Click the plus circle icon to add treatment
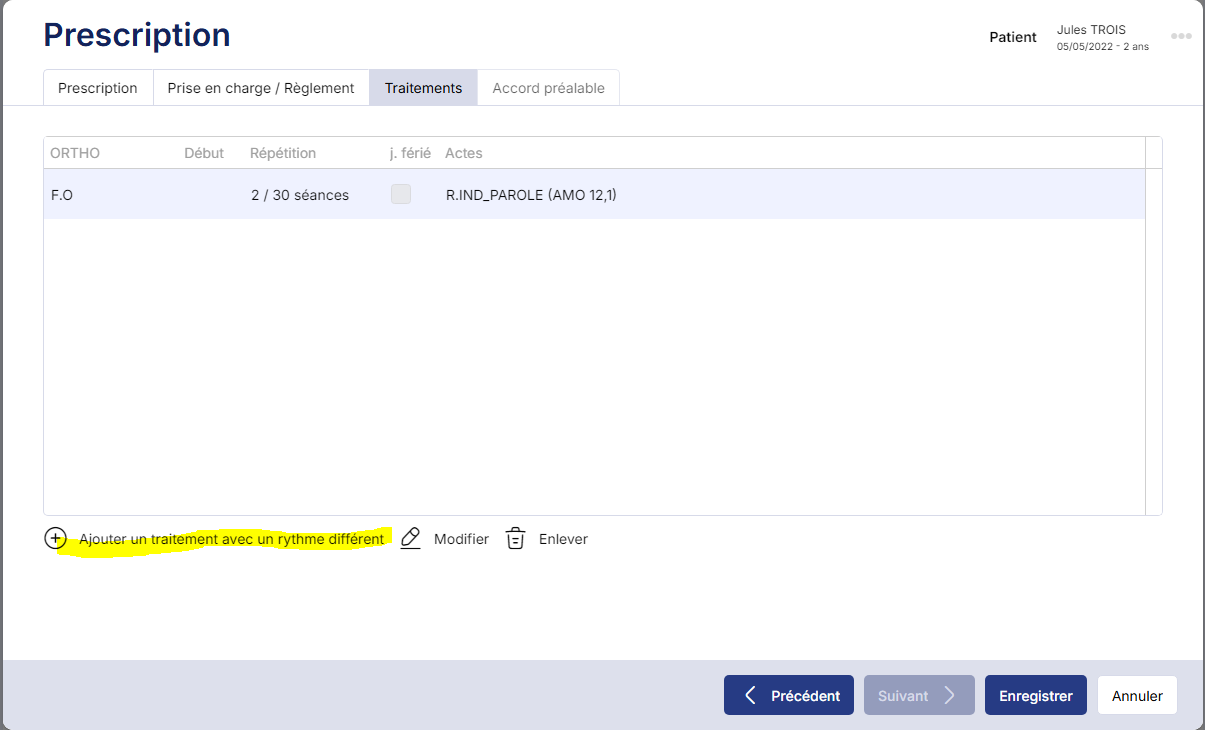 (55, 538)
